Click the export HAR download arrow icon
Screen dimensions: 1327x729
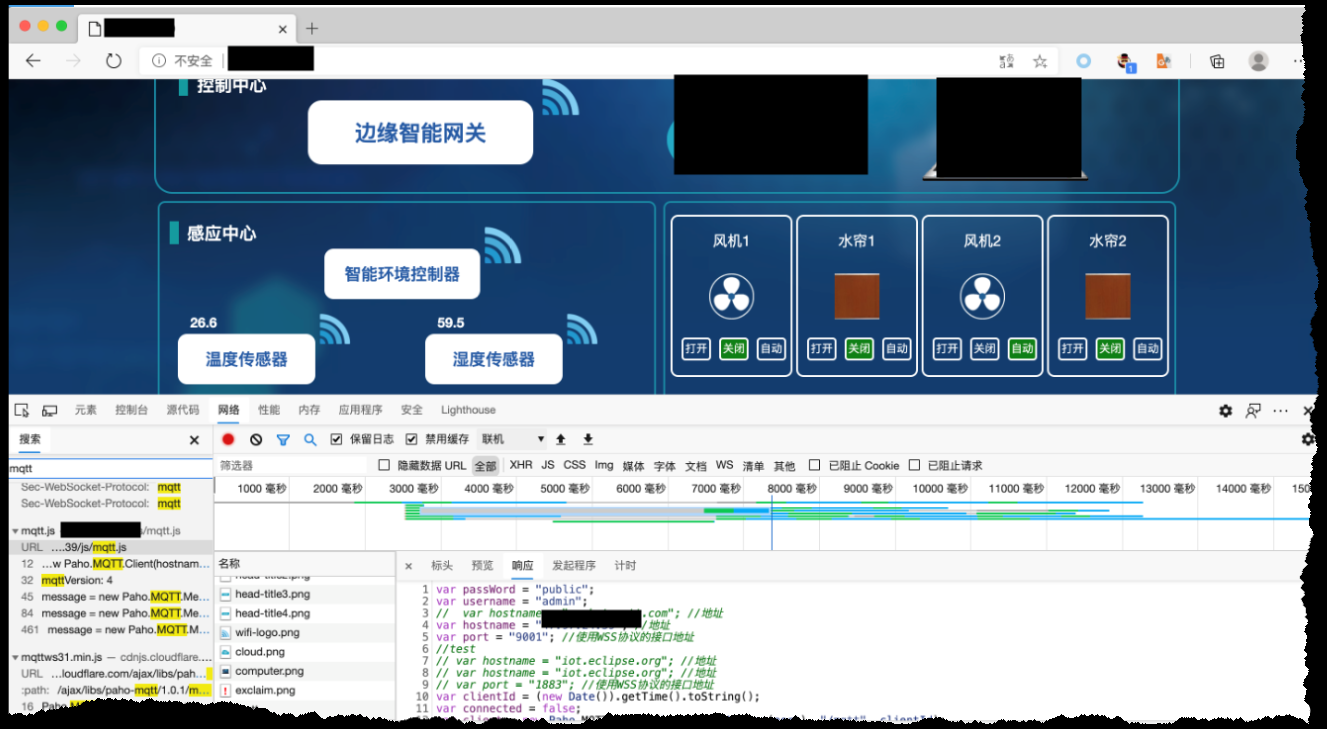(588, 439)
